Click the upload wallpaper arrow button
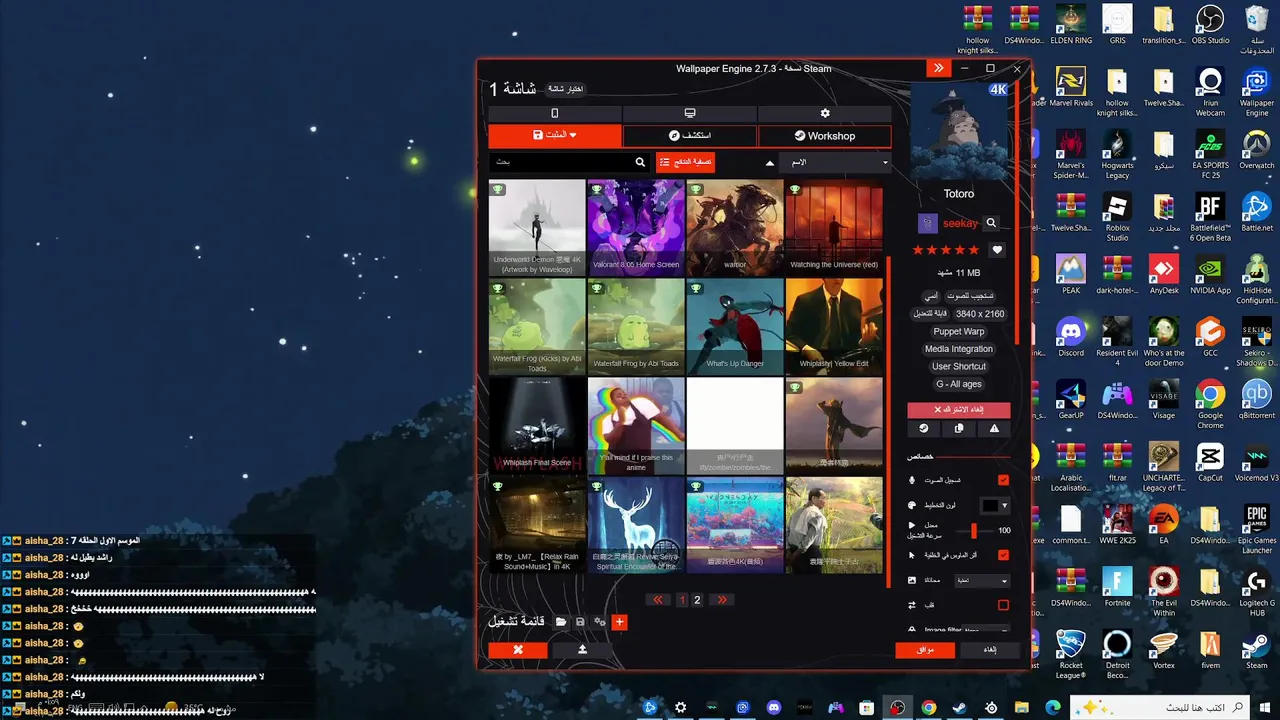Image resolution: width=1280 pixels, height=720 pixels. pyautogui.click(x=582, y=649)
